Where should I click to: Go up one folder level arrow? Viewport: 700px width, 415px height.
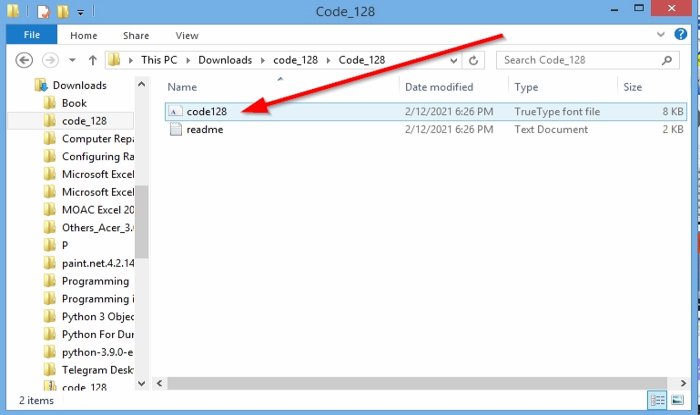point(92,60)
